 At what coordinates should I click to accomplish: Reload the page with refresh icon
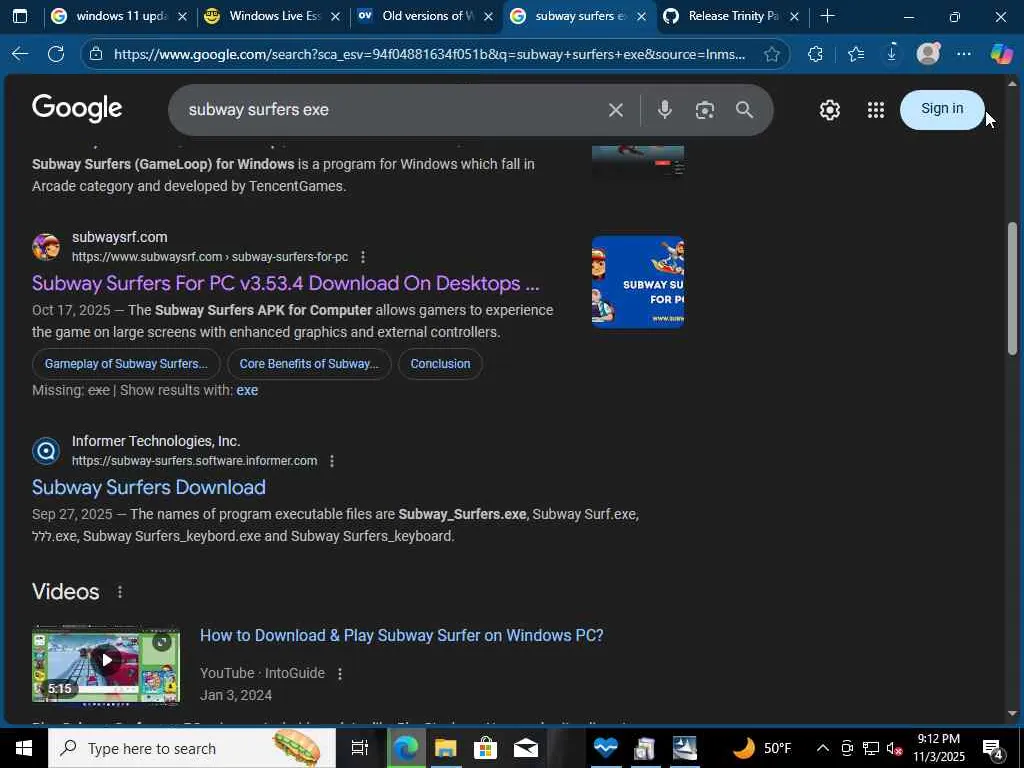56,54
